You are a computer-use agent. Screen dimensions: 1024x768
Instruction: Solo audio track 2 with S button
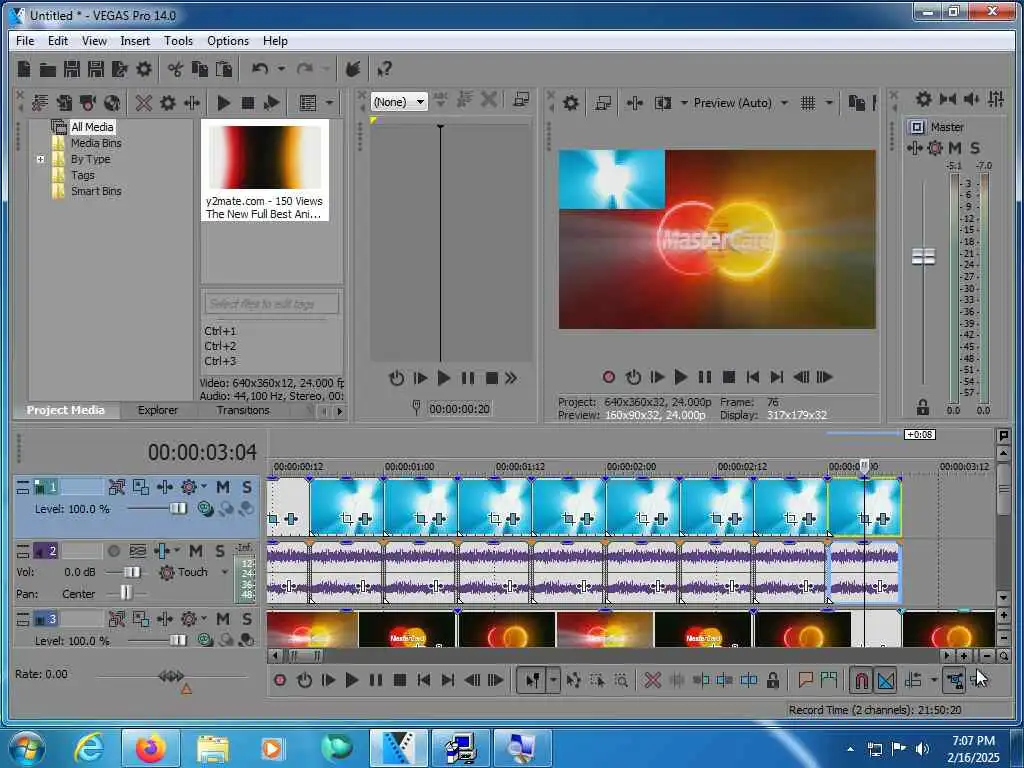tap(220, 552)
